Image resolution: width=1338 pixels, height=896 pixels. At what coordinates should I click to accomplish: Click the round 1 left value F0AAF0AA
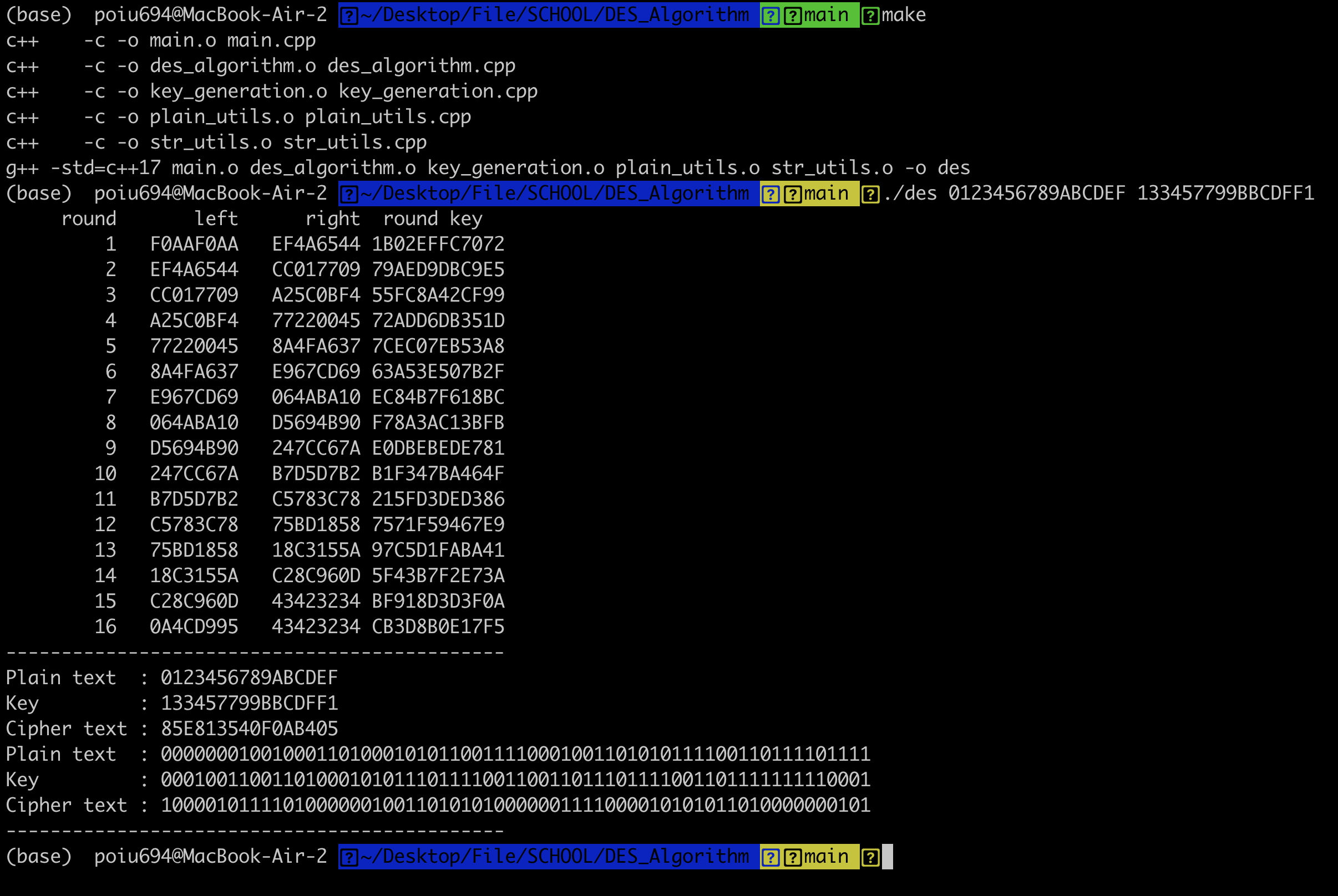click(x=194, y=245)
